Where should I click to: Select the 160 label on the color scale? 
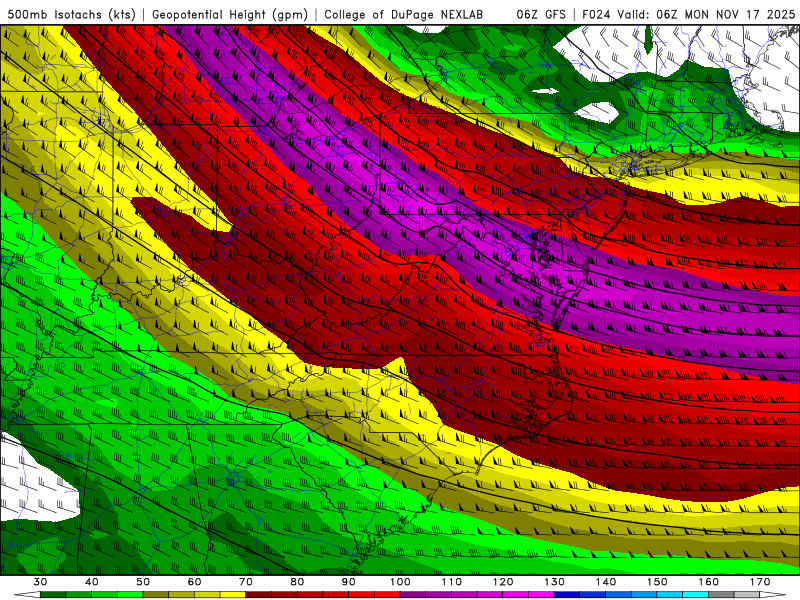[x=709, y=582]
